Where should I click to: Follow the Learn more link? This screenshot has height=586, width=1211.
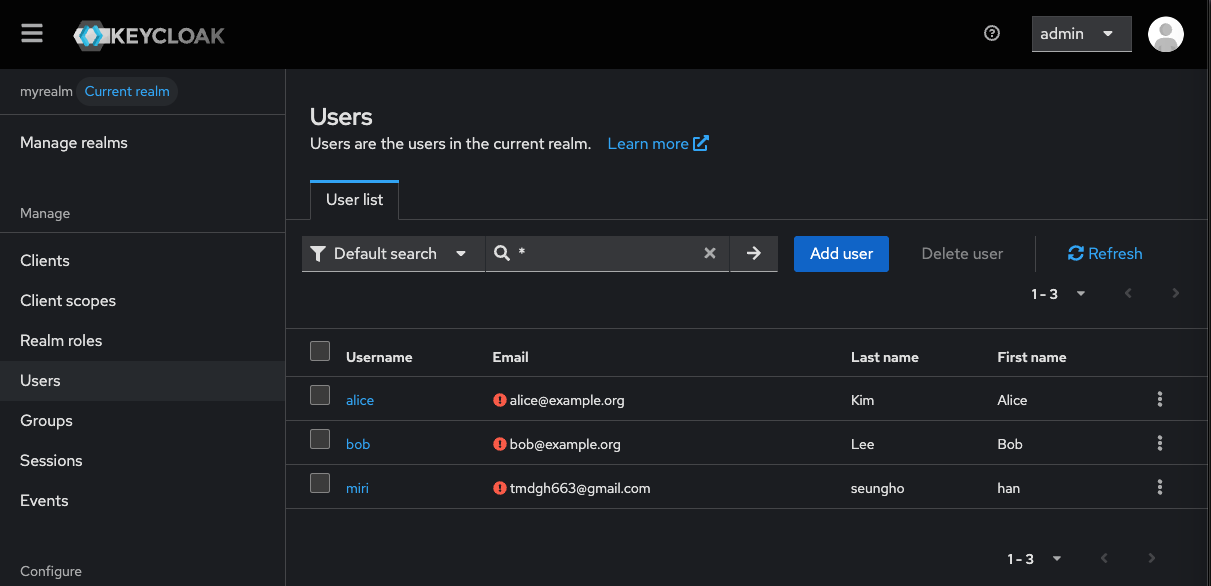pyautogui.click(x=658, y=144)
